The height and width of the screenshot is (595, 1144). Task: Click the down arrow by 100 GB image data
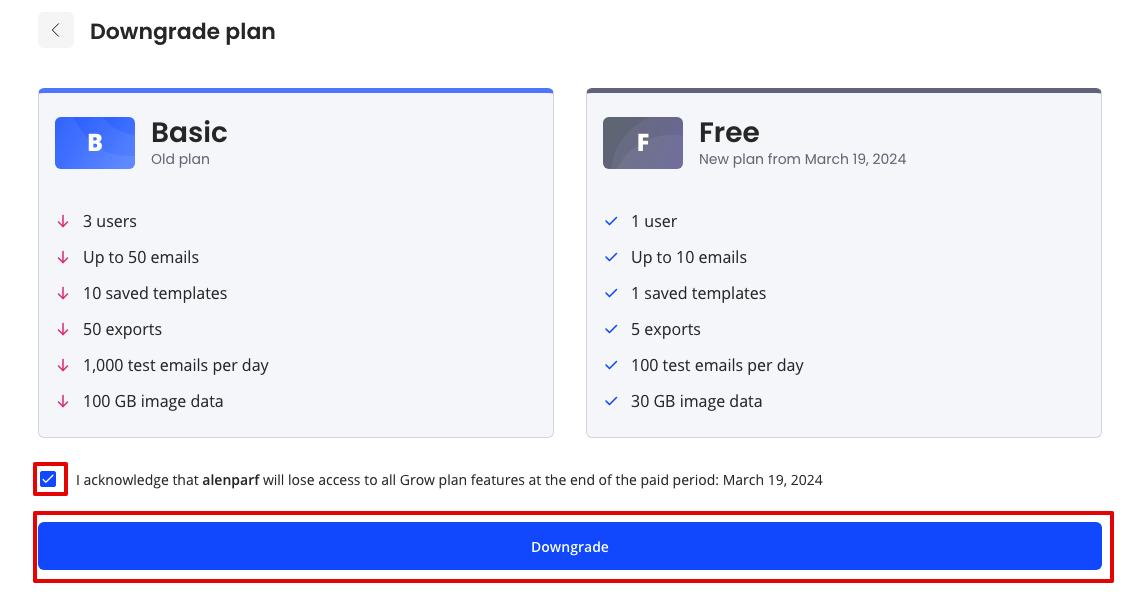pos(63,401)
